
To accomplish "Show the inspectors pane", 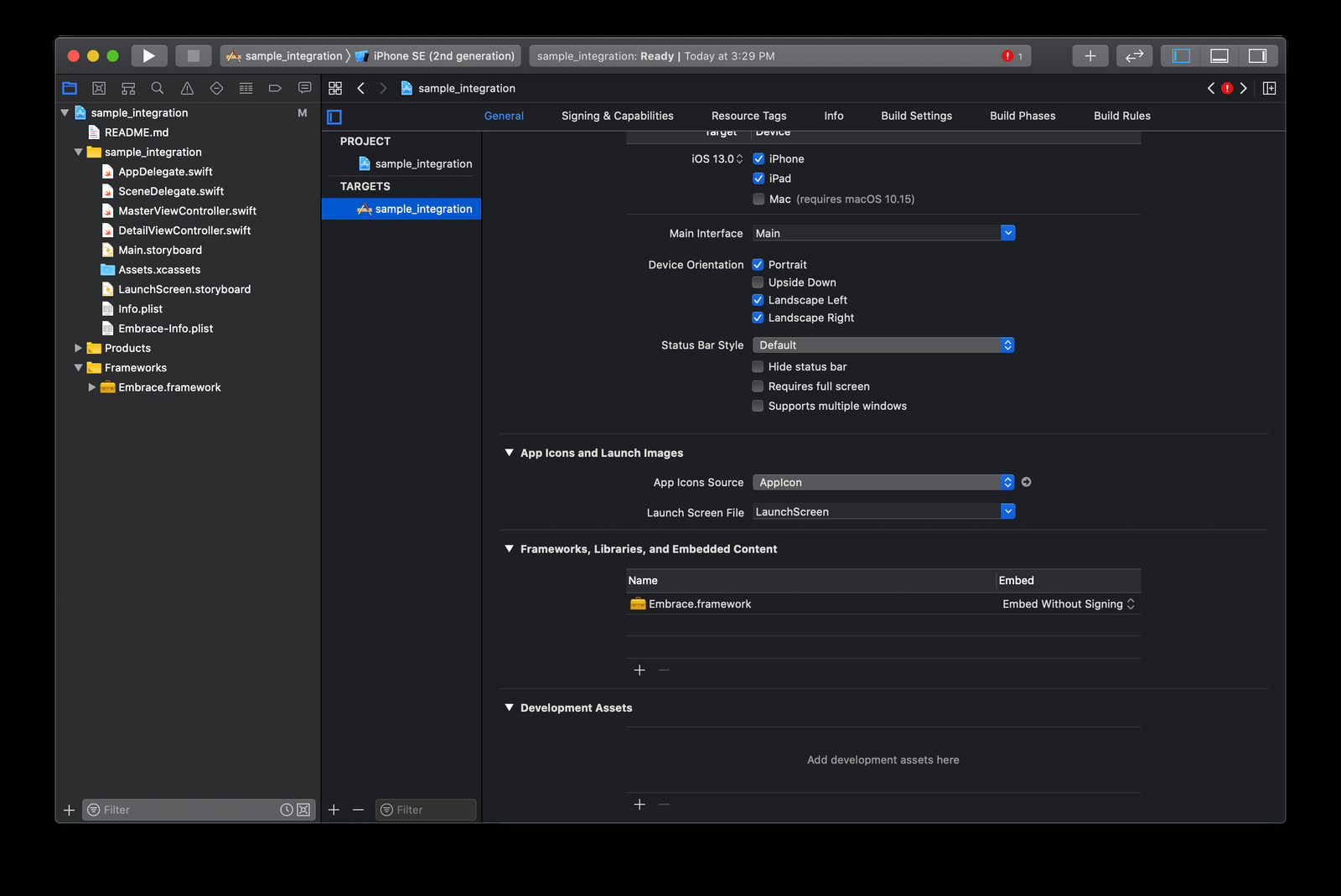I will (x=1258, y=56).
